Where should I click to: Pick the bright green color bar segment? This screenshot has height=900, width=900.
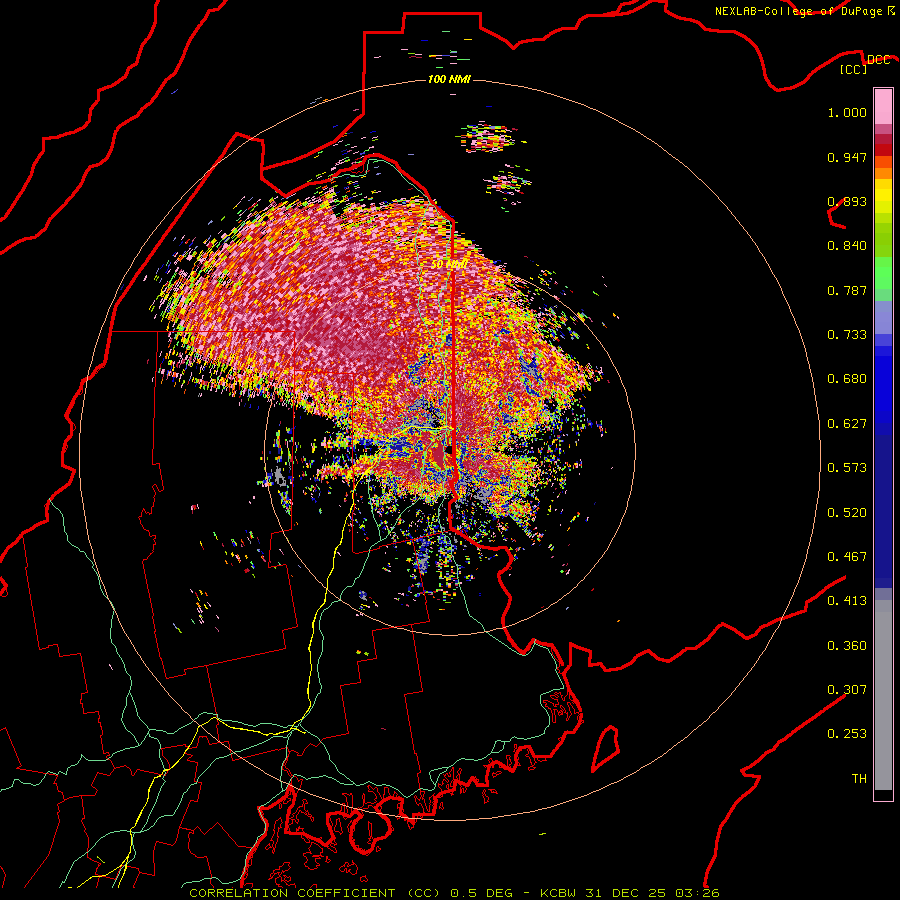883,272
